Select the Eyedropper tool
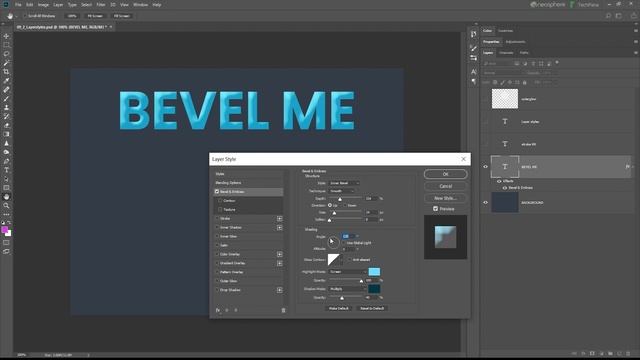 [x=6, y=81]
